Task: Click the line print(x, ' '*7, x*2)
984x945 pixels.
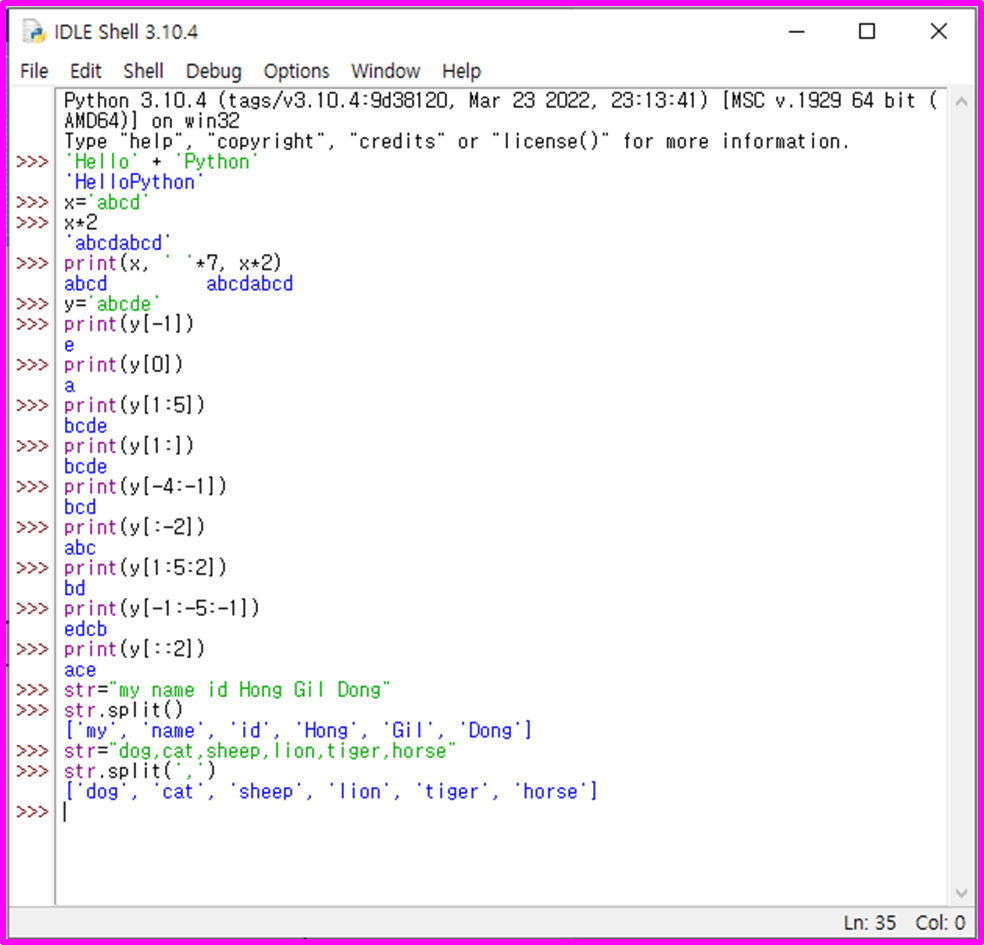Action: (x=173, y=263)
